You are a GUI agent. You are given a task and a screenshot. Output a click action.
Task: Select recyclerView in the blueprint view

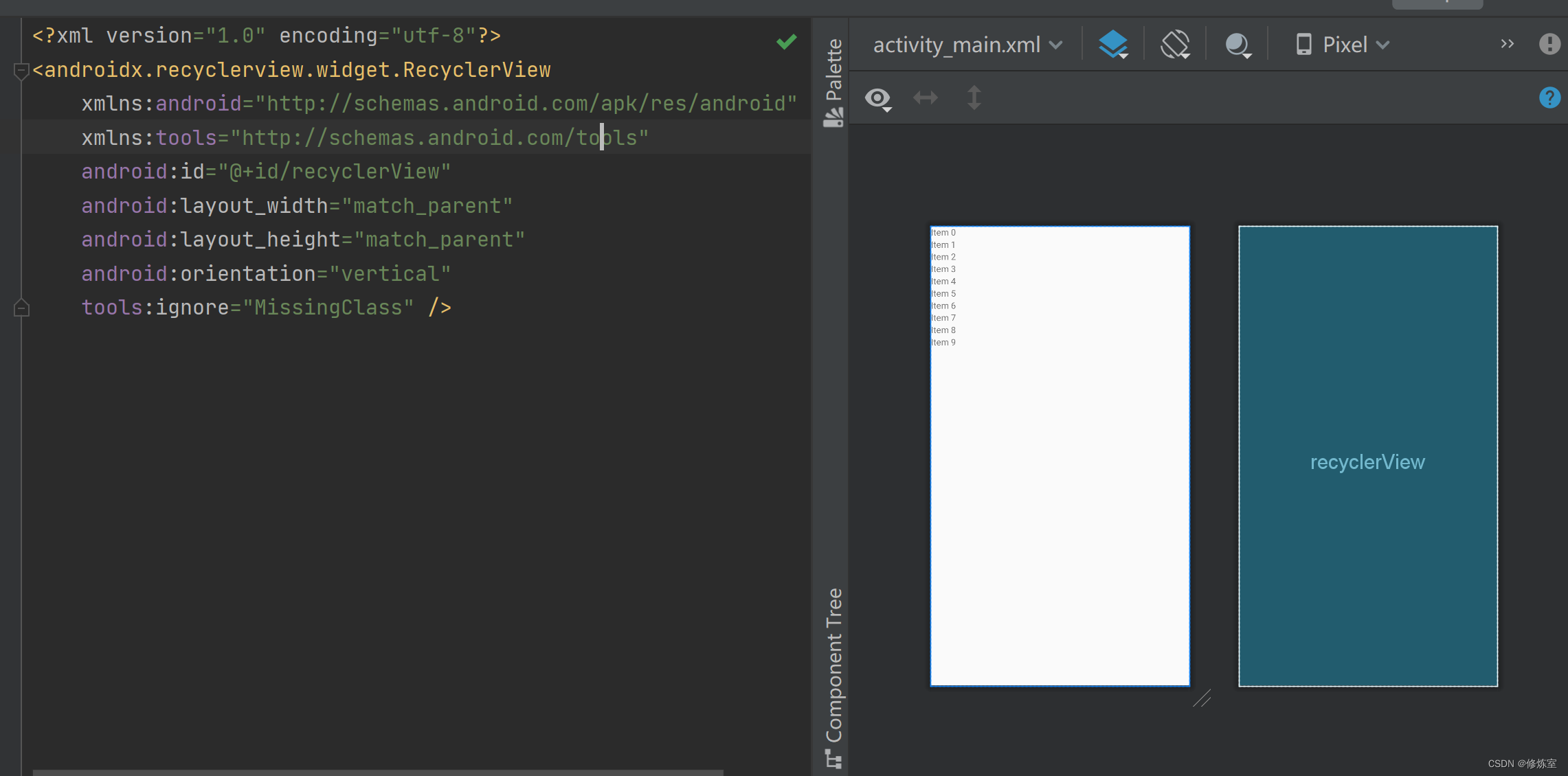(1367, 461)
